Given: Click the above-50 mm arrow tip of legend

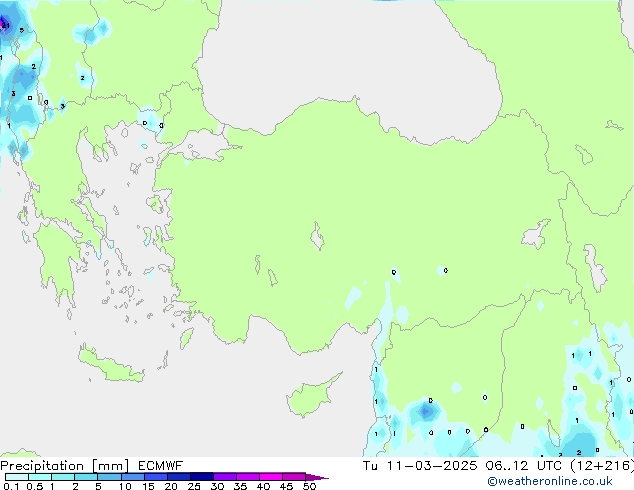Looking at the screenshot, I should (x=317, y=477).
